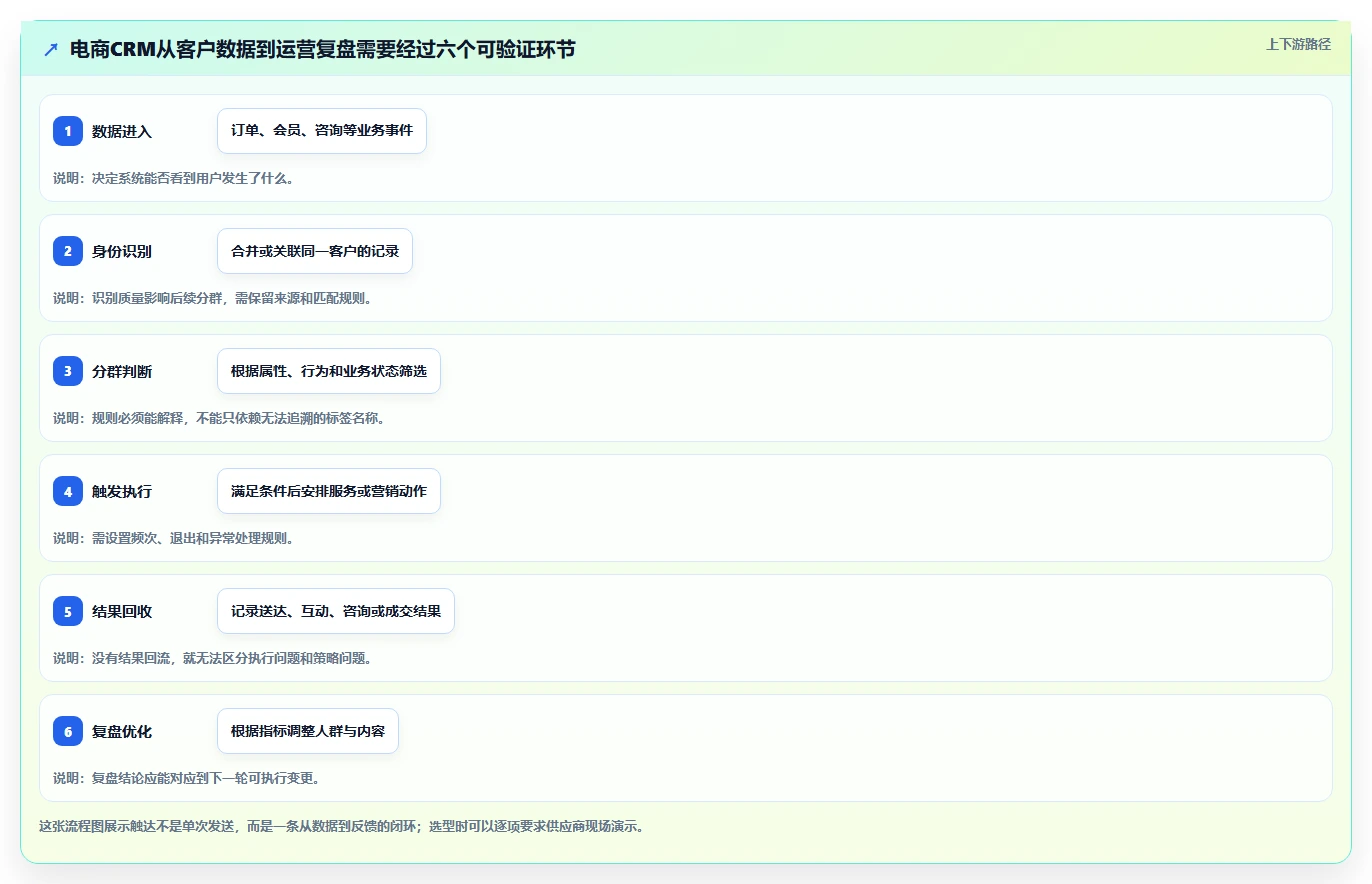The image size is (1372, 884).
Task: Click the 根据指标调整人群与内容 chip
Action: [308, 731]
